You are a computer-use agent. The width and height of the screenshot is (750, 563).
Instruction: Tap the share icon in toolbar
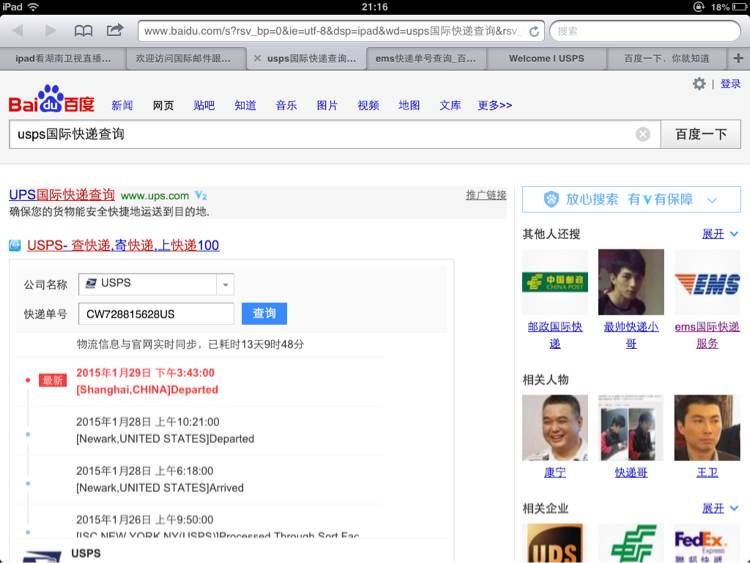pos(115,30)
